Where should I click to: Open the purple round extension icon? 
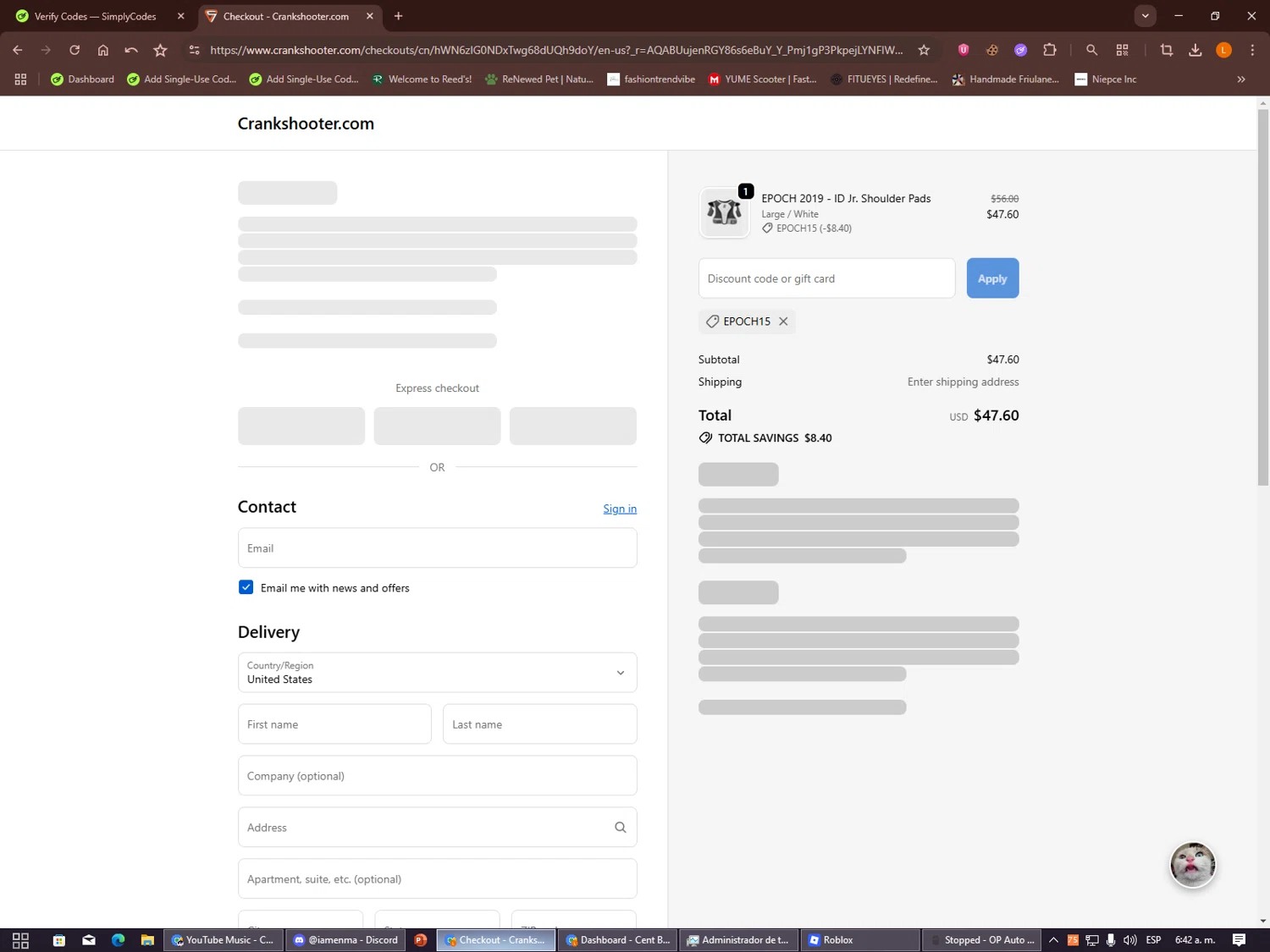1021,50
